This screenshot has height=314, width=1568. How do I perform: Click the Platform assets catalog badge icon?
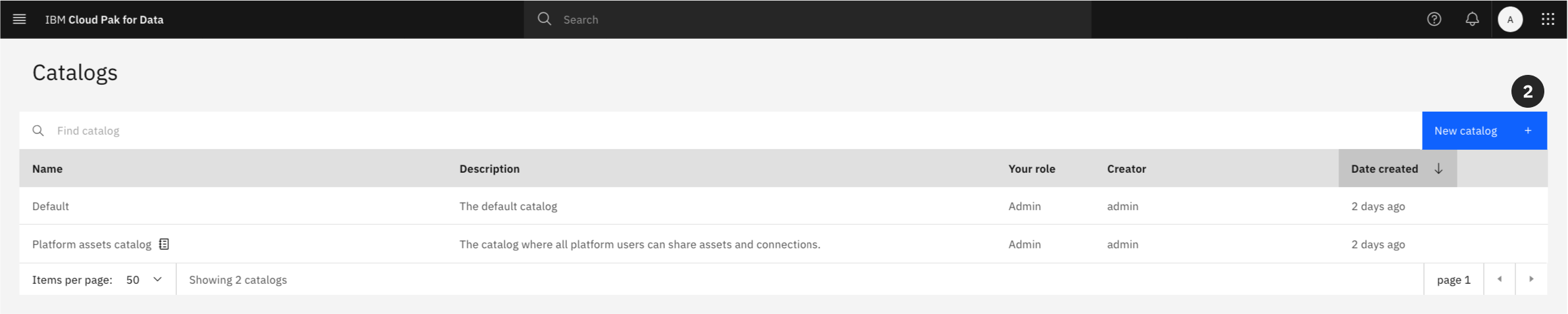[x=164, y=244]
